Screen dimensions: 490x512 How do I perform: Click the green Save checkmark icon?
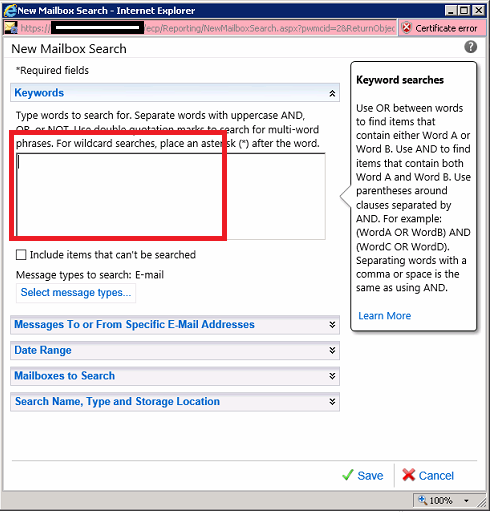point(348,475)
